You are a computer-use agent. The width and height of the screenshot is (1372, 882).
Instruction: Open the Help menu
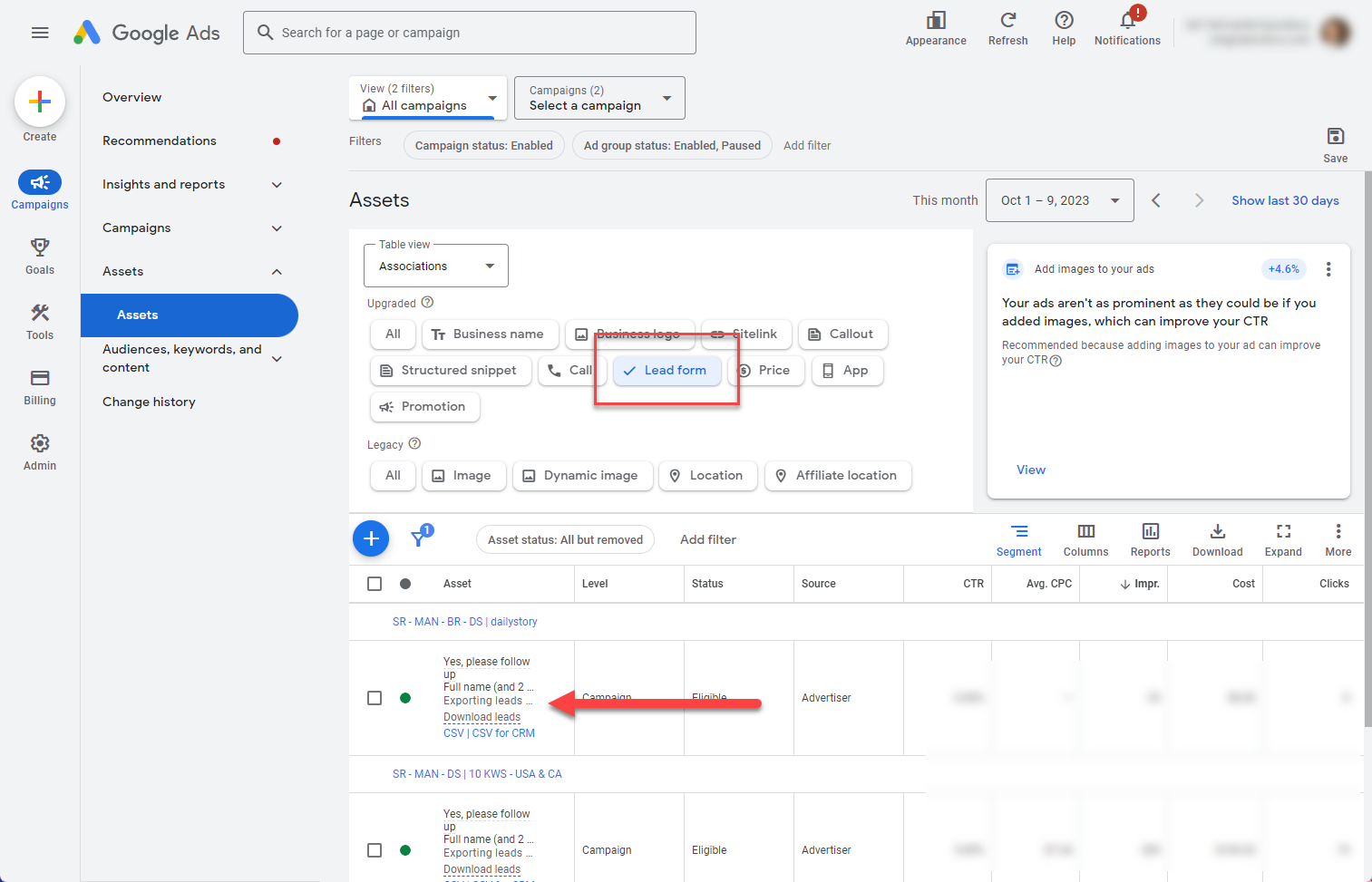point(1064,28)
